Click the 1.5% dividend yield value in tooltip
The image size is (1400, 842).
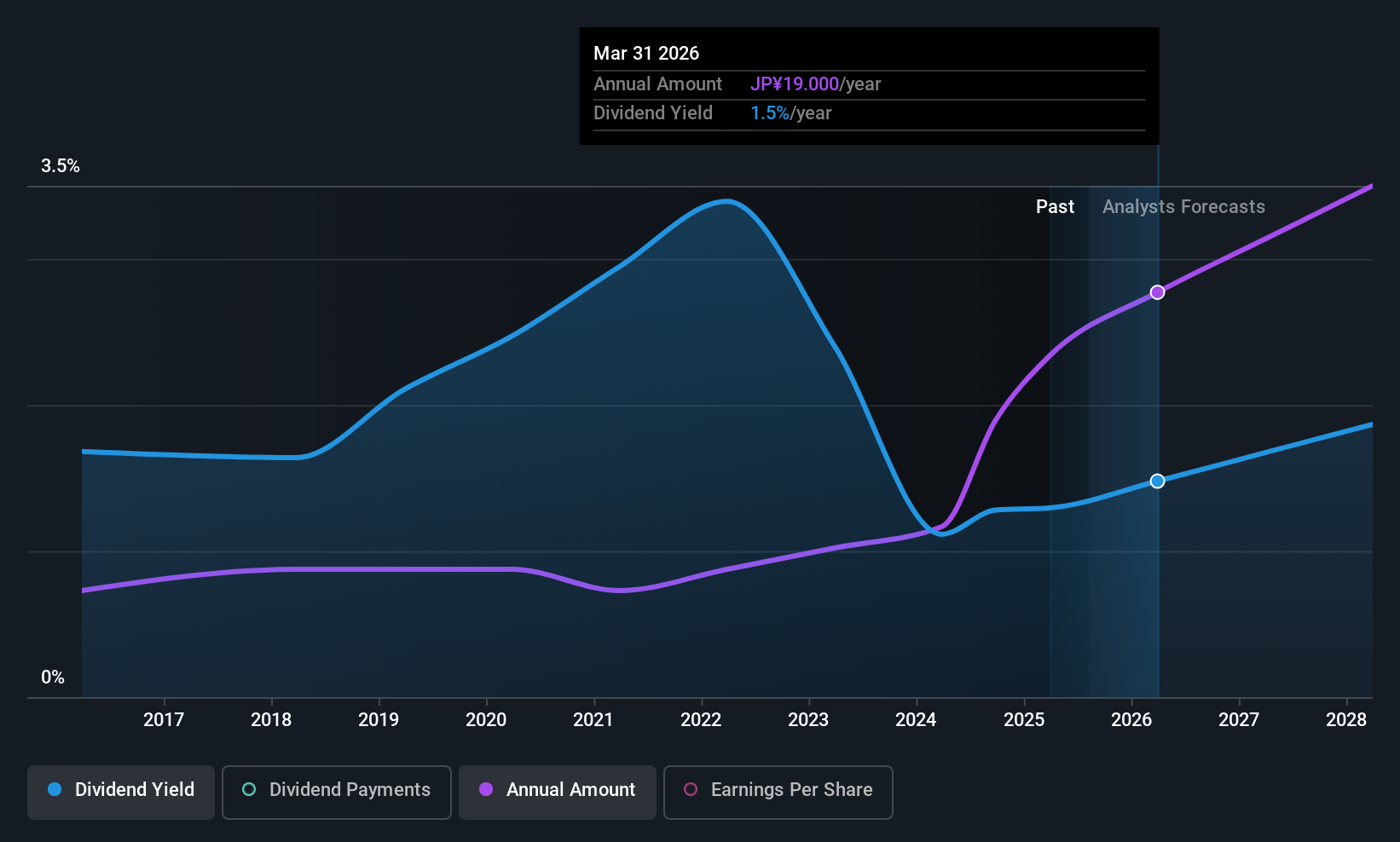[770, 113]
